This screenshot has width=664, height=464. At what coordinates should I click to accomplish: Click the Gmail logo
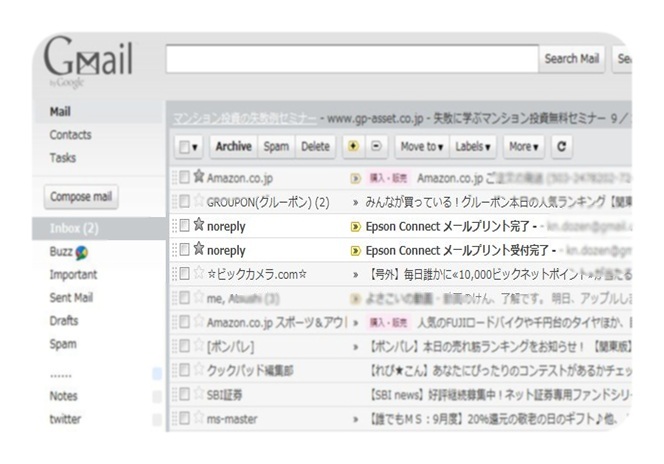[x=88, y=59]
